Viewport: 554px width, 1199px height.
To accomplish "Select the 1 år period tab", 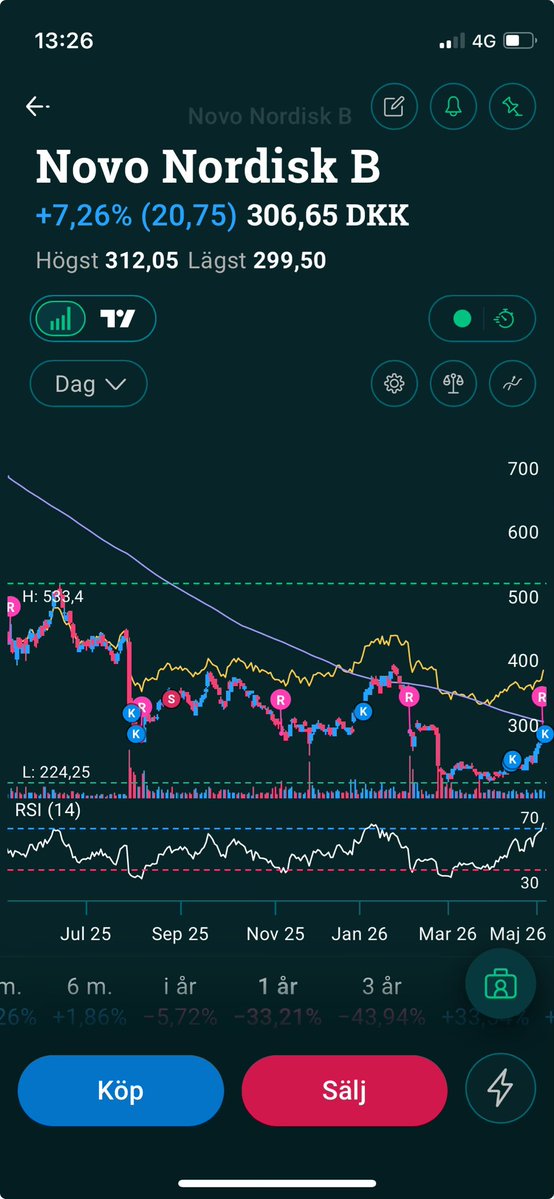I will tap(278, 986).
